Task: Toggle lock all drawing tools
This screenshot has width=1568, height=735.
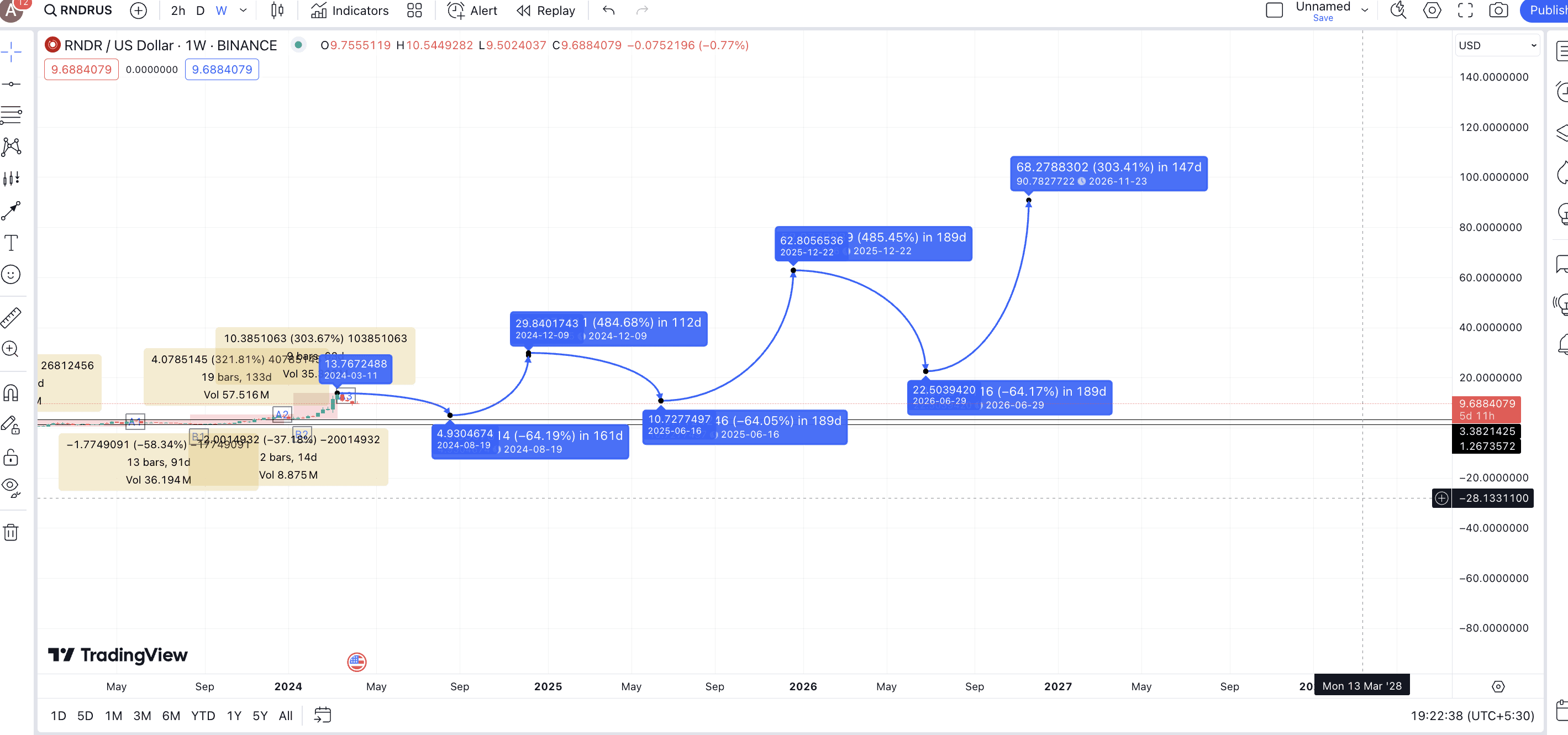Action: (x=11, y=458)
